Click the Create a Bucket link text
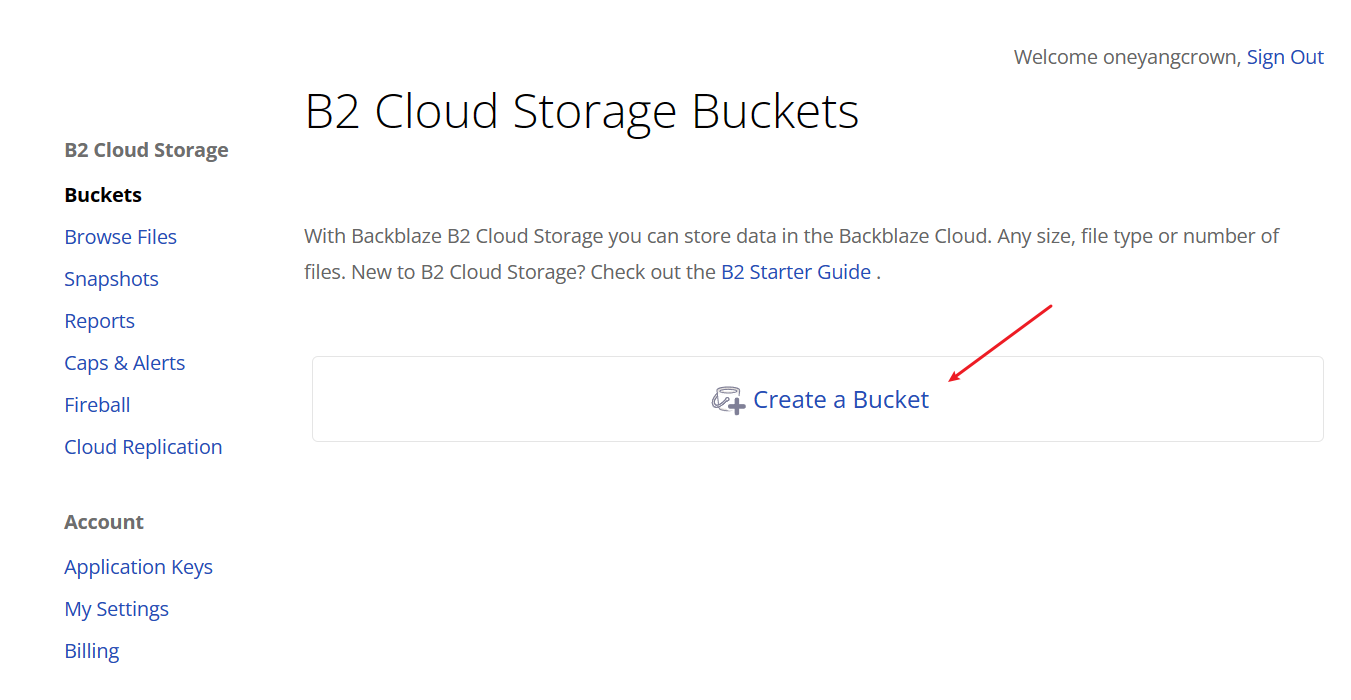1351x700 pixels. click(x=840, y=400)
